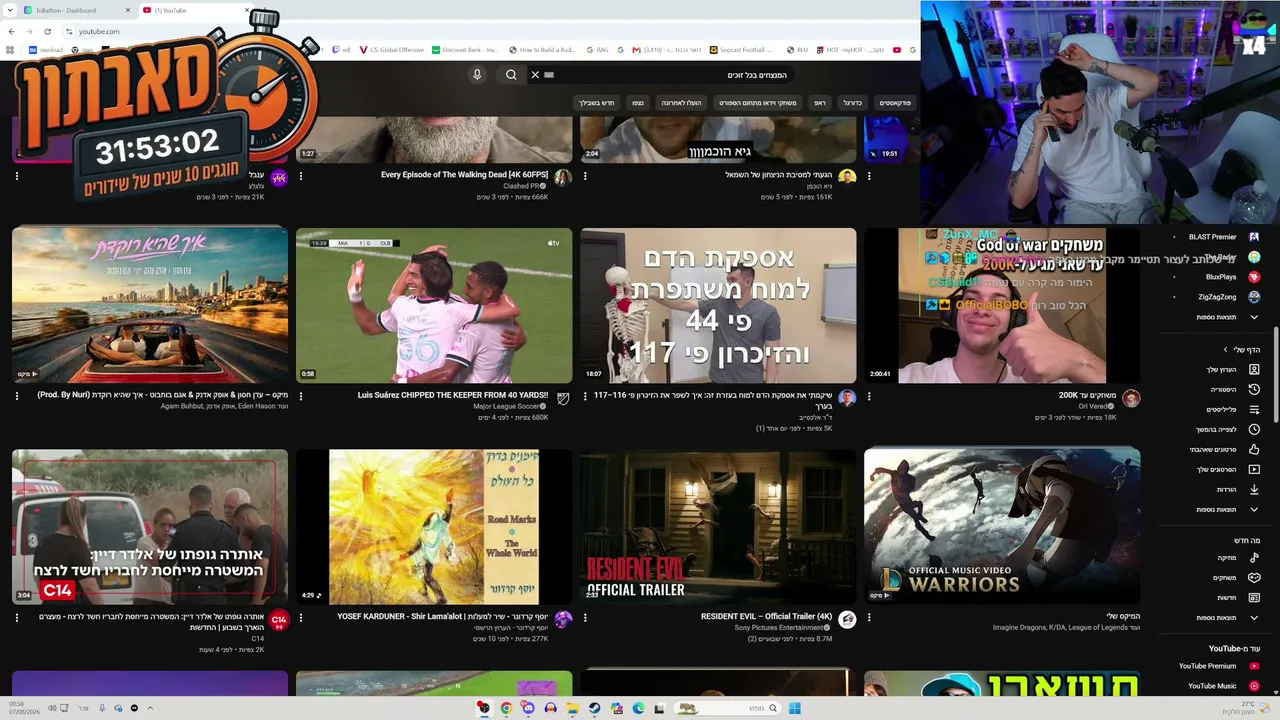1280x720 pixels.
Task: Open the red convertible music mix thumbnail
Action: pyautogui.click(x=150, y=305)
